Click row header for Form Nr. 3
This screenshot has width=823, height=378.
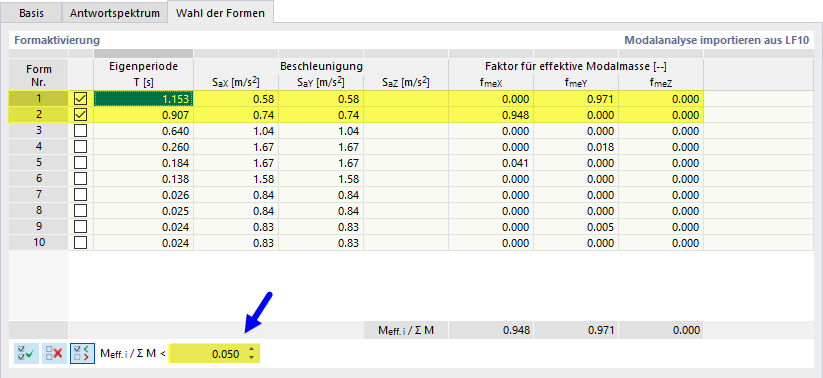(39, 131)
